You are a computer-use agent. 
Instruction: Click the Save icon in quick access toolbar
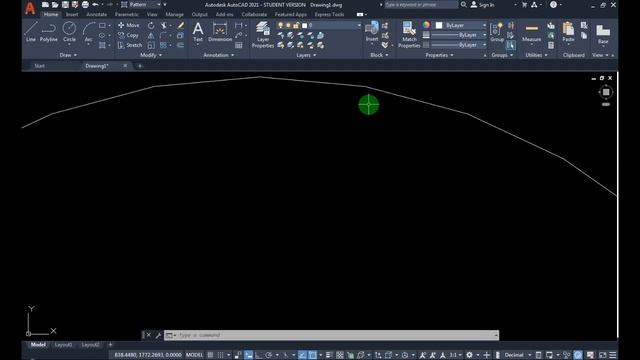coord(65,5)
